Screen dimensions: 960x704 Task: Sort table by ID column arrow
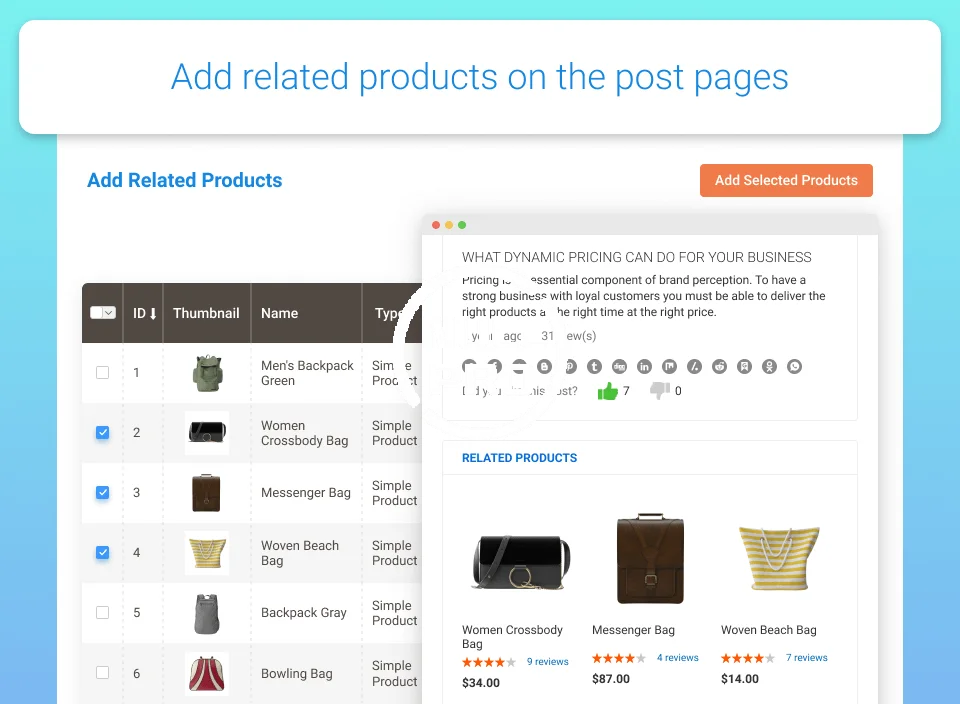click(x=153, y=314)
